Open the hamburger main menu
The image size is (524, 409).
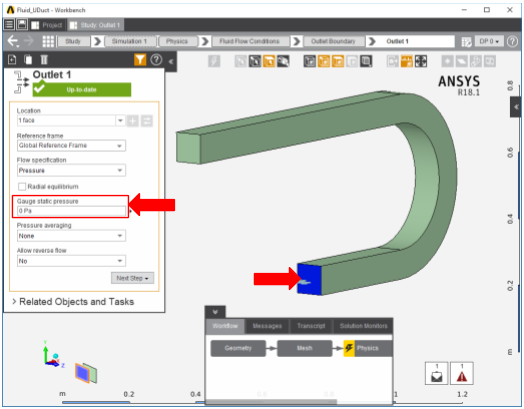click(x=9, y=25)
